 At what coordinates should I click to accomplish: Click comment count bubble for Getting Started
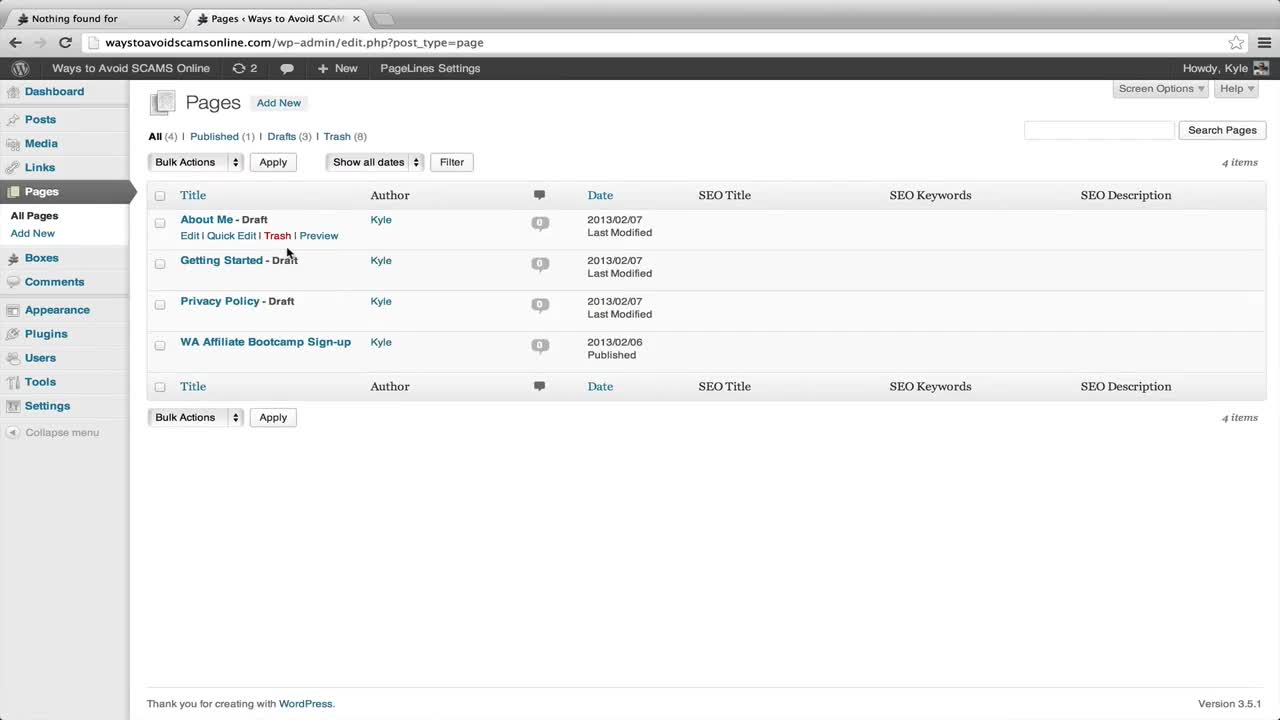(540, 264)
